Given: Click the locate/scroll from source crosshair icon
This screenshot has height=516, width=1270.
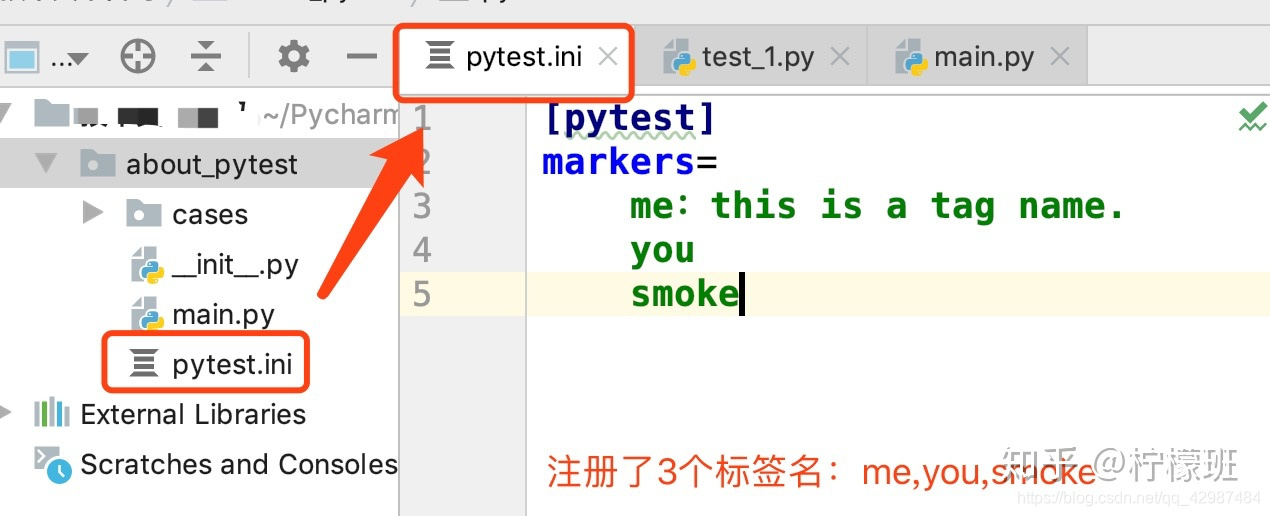Looking at the screenshot, I should pos(138,56).
